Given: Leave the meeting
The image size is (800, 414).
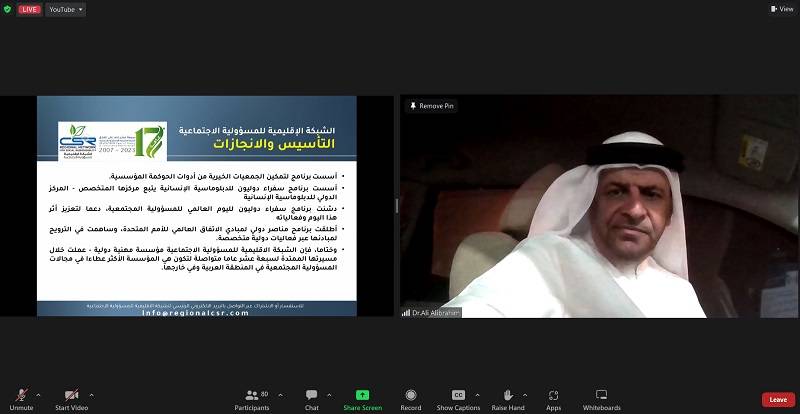Looking at the screenshot, I should 778,399.
